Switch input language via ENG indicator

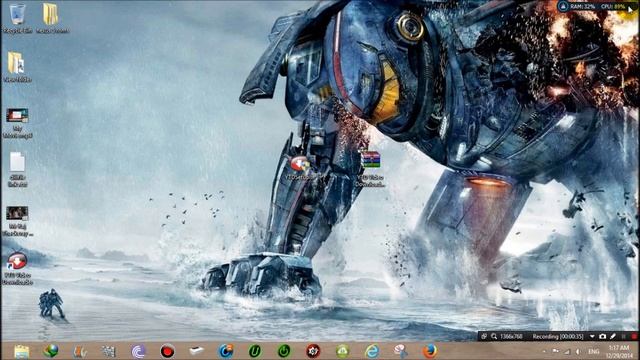click(593, 351)
